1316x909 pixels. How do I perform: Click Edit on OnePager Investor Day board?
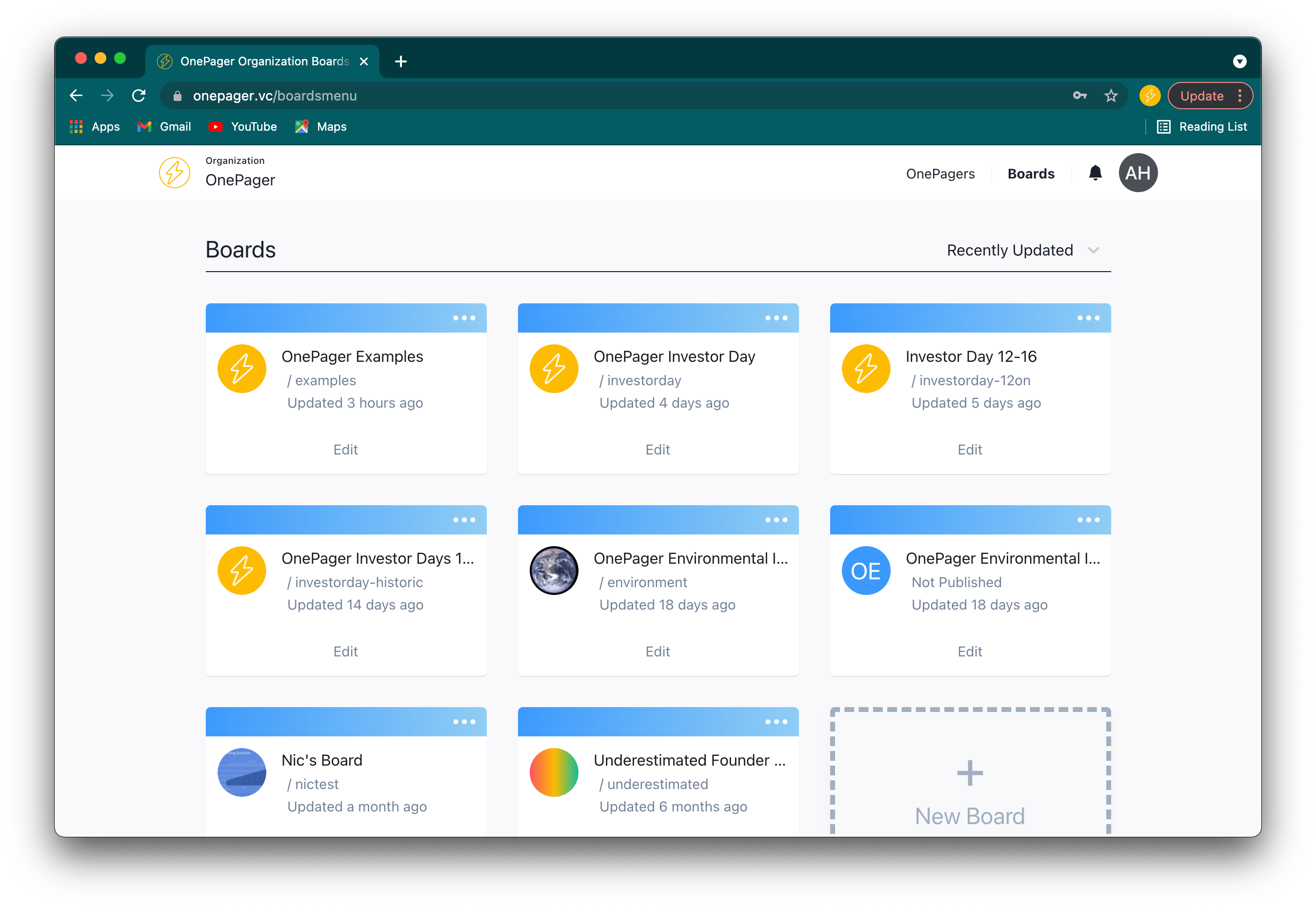pos(658,449)
